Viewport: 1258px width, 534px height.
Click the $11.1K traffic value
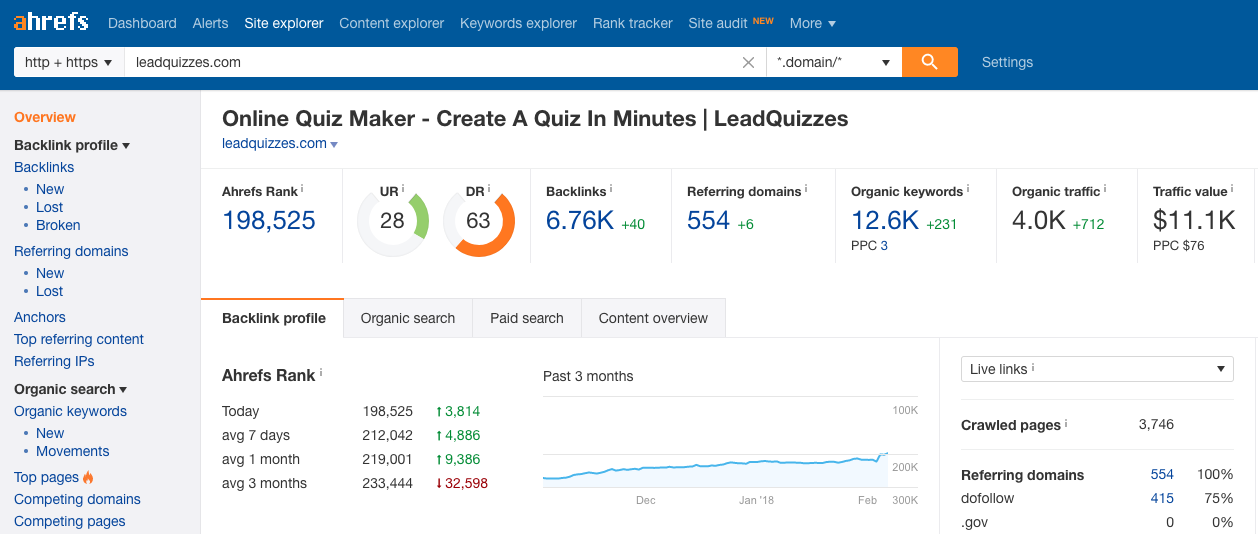(x=1194, y=221)
